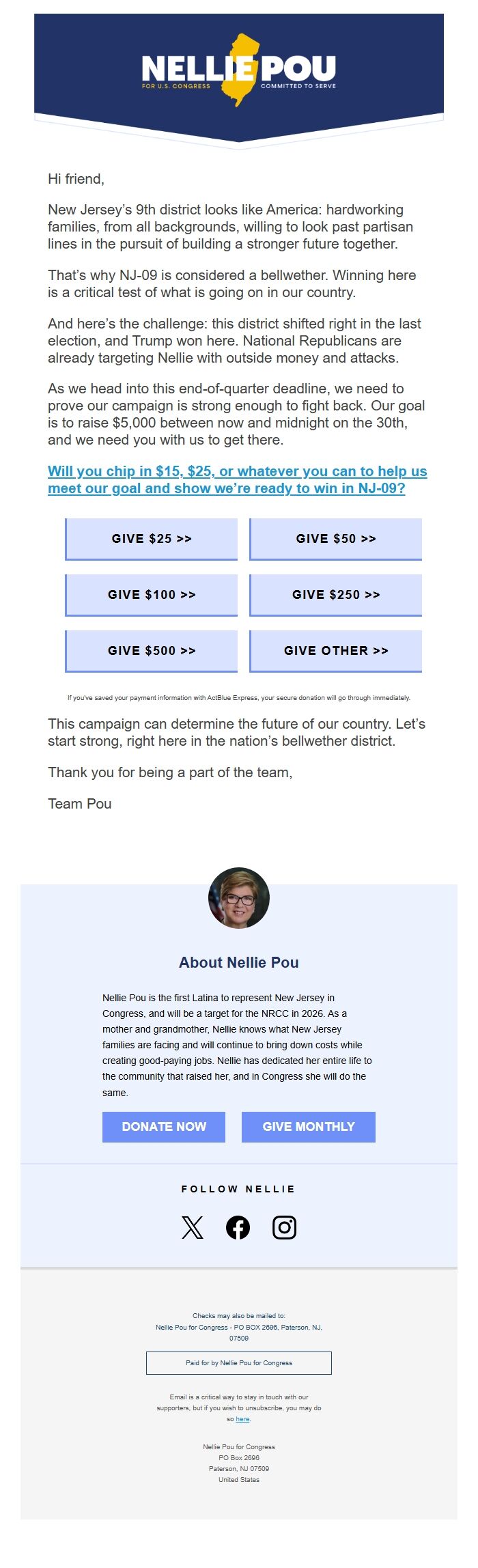
Task: Donate using the GIVE $500 button
Action: (x=152, y=651)
